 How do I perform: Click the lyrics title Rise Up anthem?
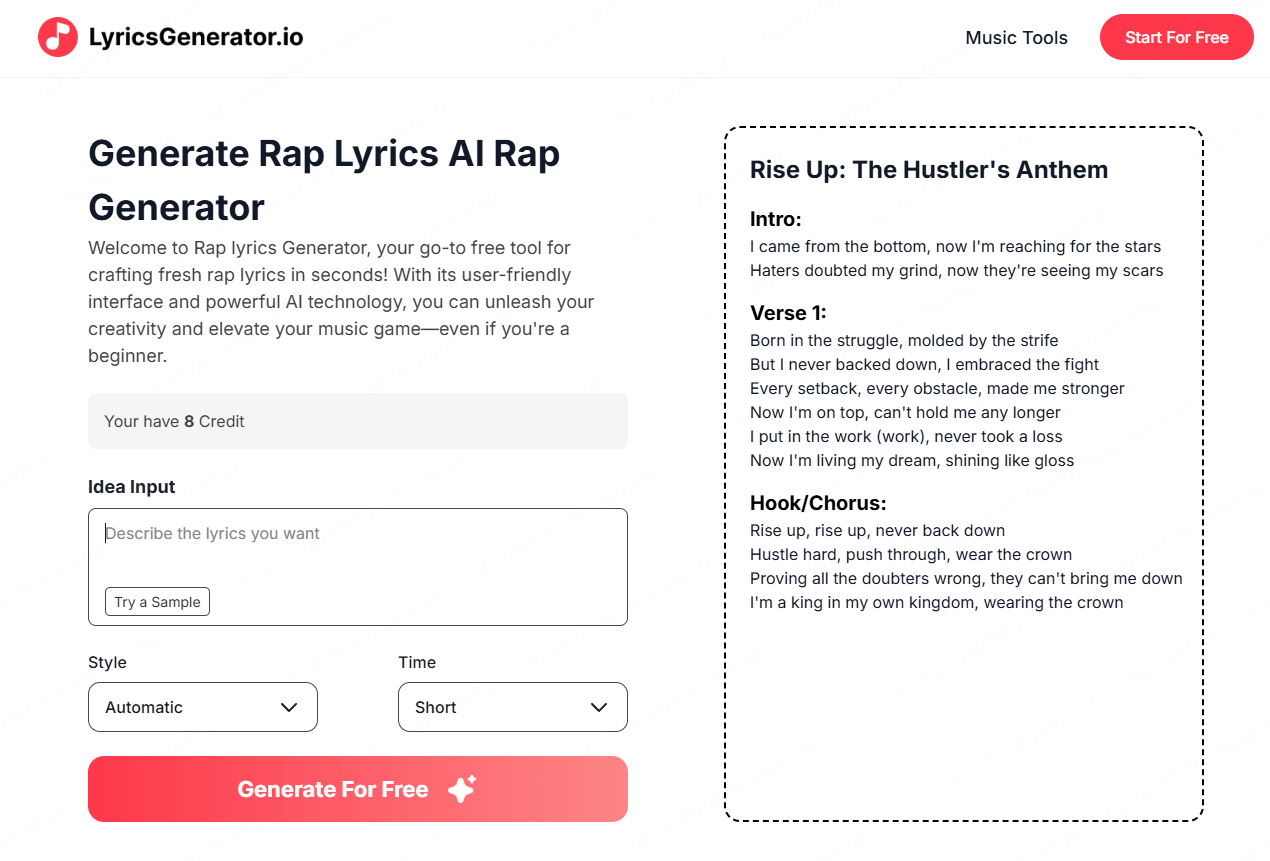click(x=929, y=170)
